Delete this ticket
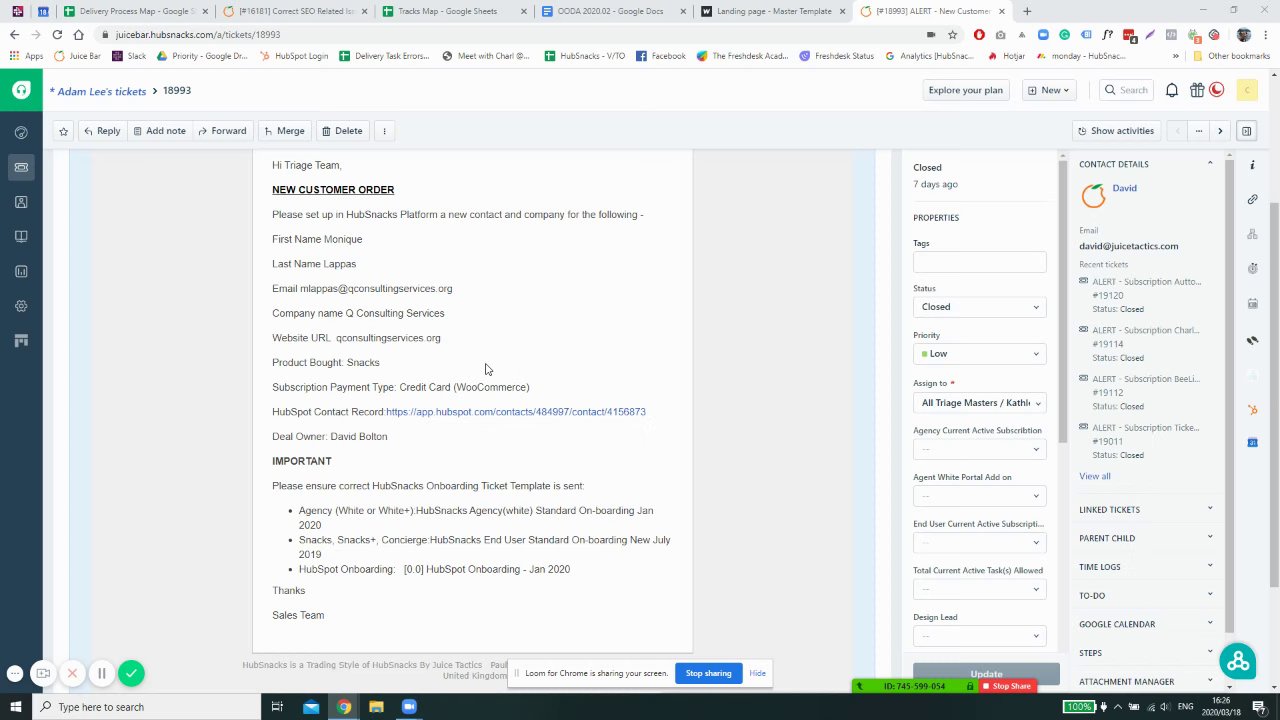 [342, 131]
